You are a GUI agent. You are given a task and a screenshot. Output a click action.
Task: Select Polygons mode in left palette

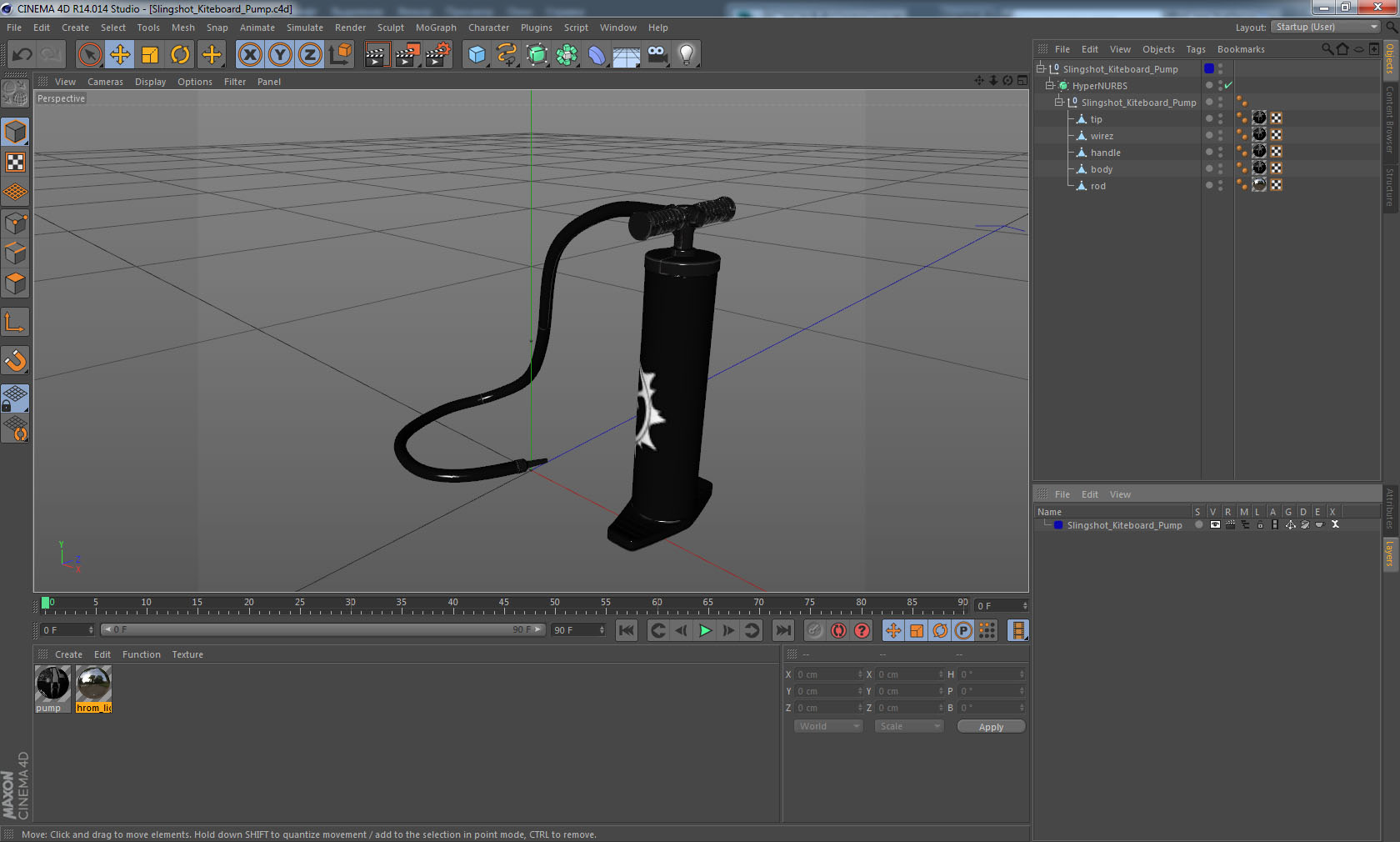tap(16, 283)
